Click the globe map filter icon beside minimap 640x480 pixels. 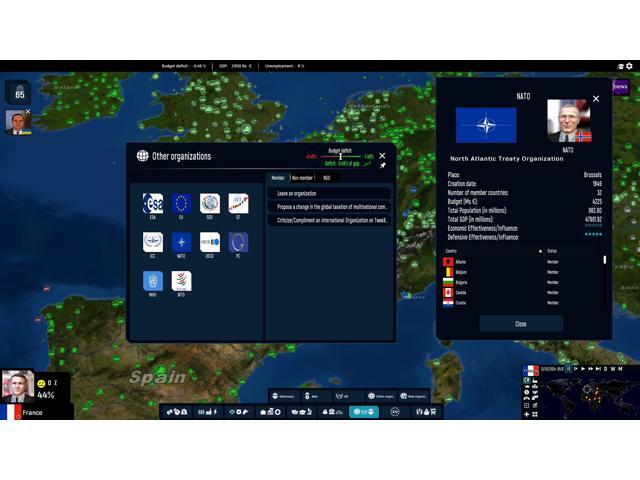[x=527, y=380]
